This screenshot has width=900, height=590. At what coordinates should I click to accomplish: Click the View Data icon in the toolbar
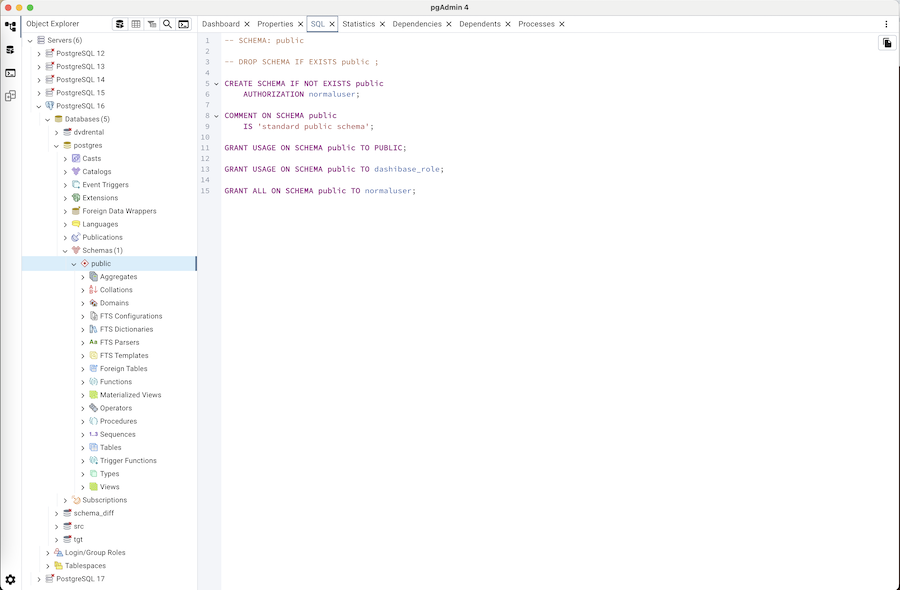(136, 24)
